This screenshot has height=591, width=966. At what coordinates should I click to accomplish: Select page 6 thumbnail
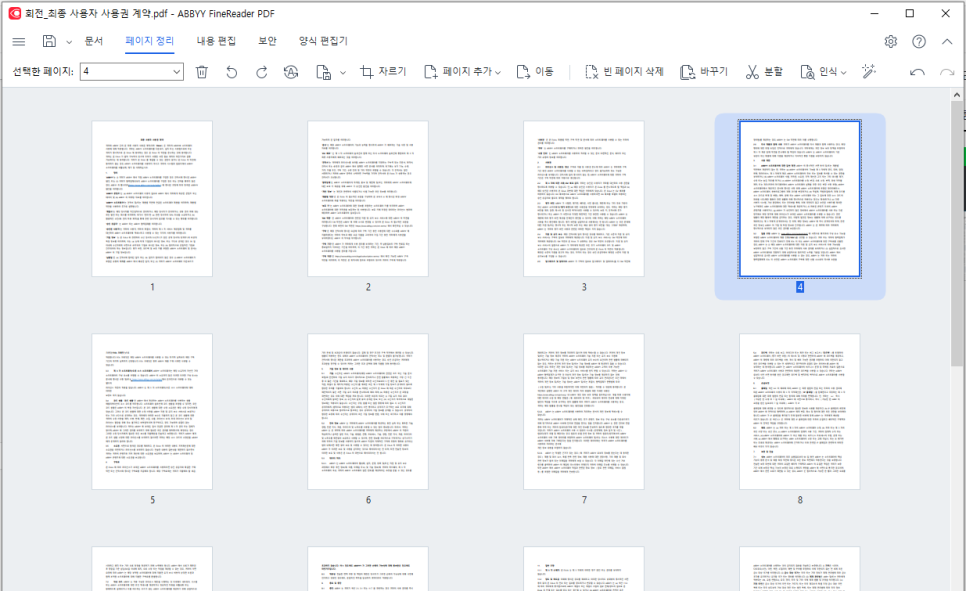(x=368, y=412)
